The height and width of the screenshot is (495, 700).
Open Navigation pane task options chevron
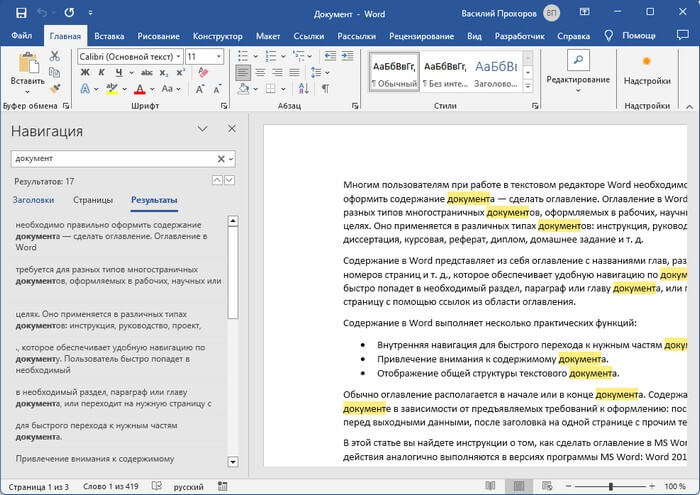(202, 129)
